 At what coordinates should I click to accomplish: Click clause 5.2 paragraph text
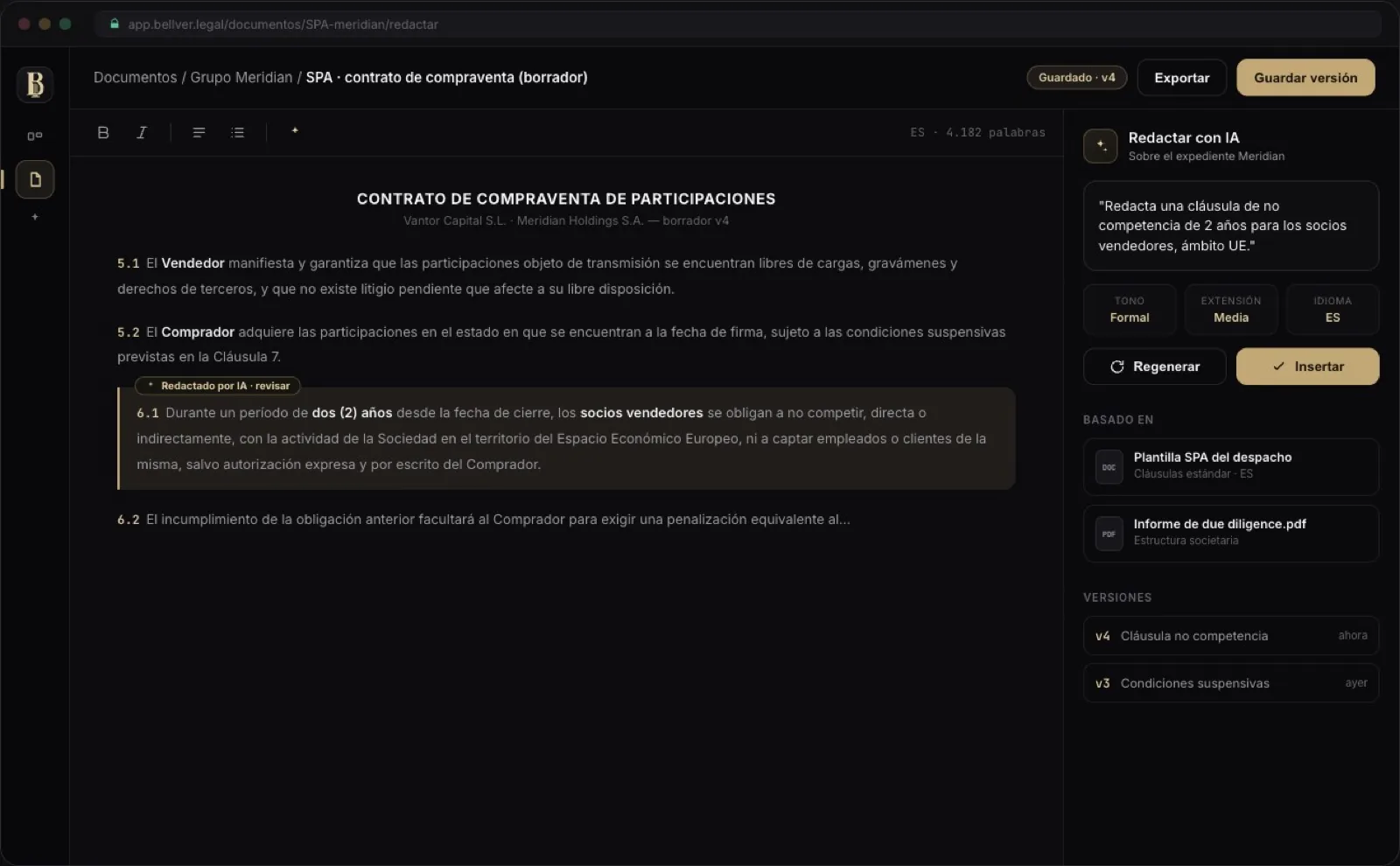(x=561, y=344)
